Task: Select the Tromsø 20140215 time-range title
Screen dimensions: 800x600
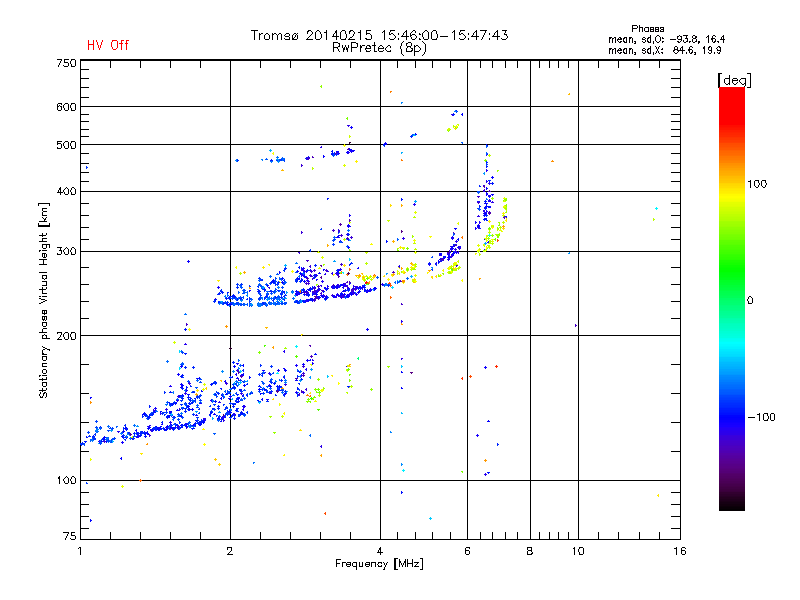Action: pos(379,35)
